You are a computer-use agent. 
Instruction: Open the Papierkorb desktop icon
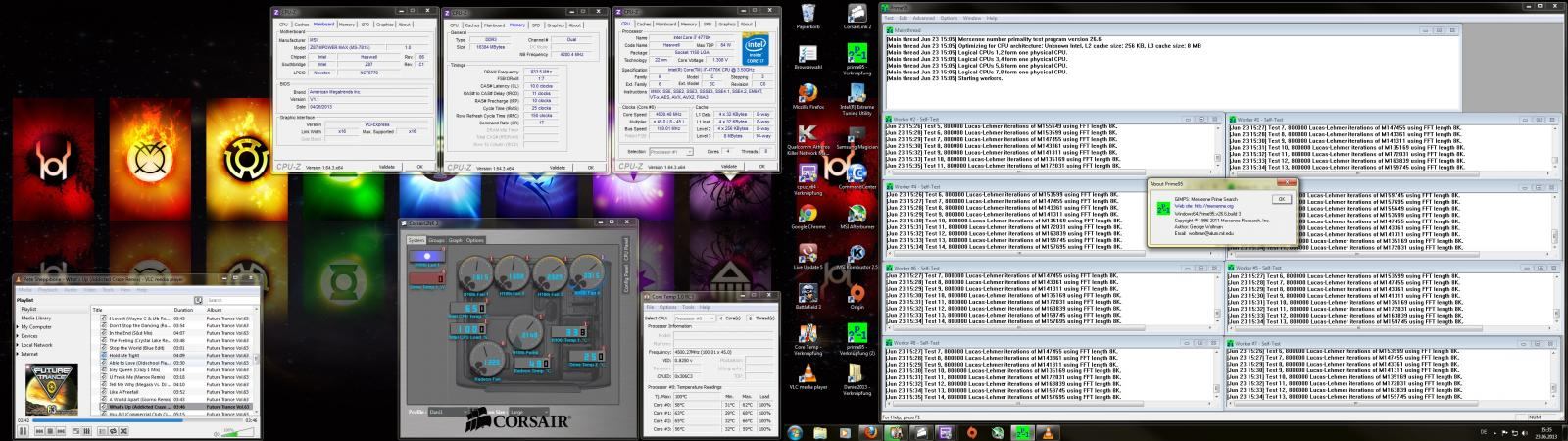coord(808,17)
